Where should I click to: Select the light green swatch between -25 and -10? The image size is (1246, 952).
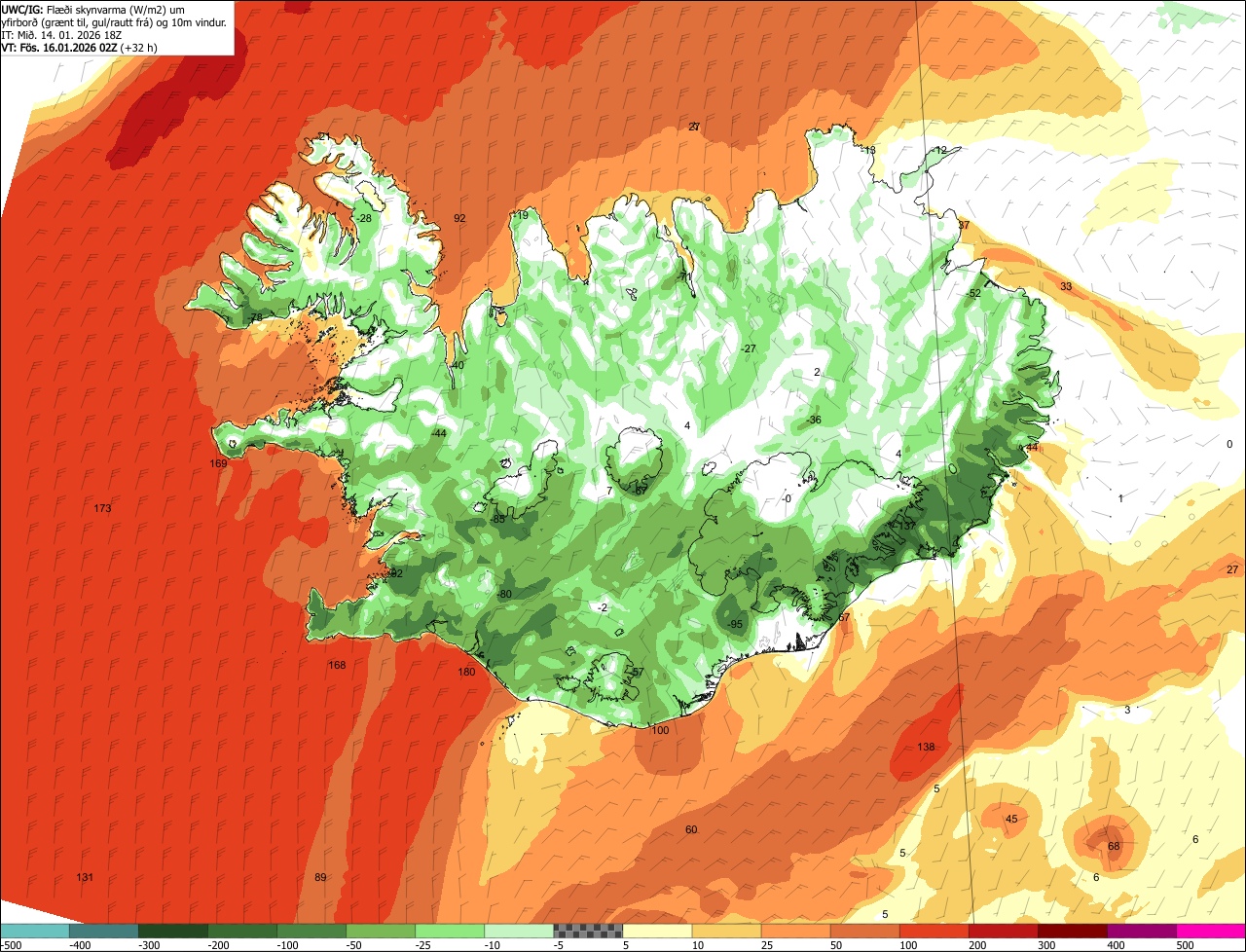pyautogui.click(x=450, y=931)
